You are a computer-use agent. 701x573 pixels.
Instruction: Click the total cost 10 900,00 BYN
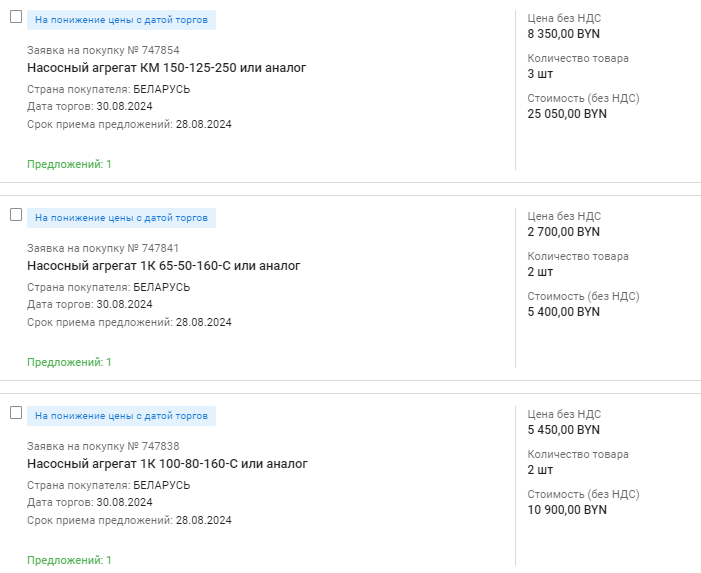(566, 510)
